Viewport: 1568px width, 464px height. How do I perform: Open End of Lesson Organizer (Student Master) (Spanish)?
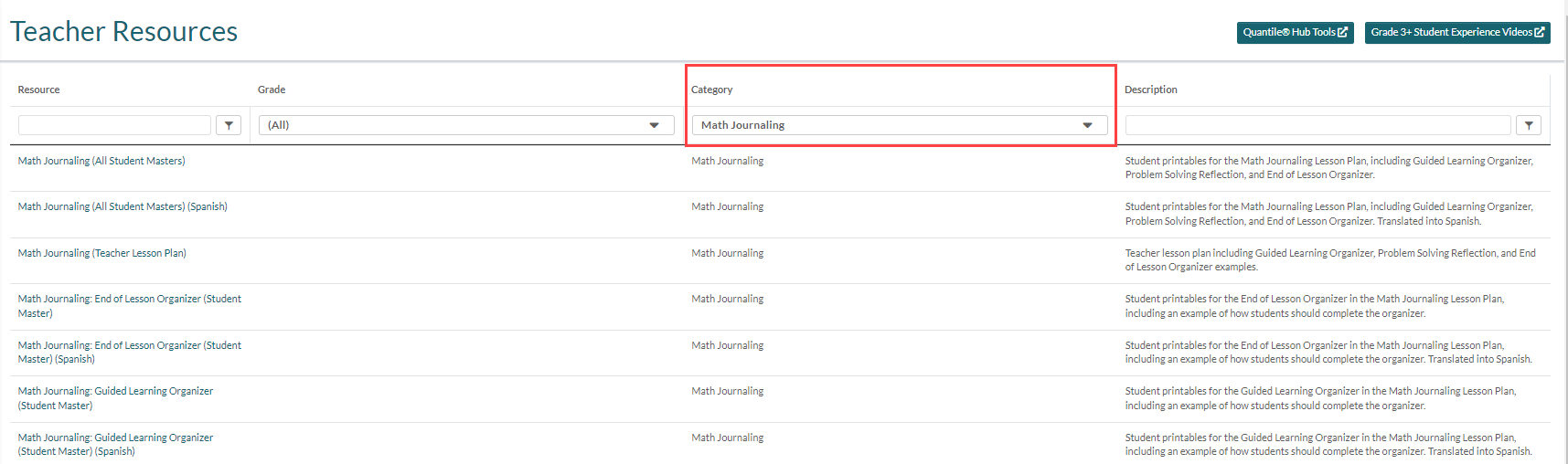pyautogui.click(x=130, y=352)
